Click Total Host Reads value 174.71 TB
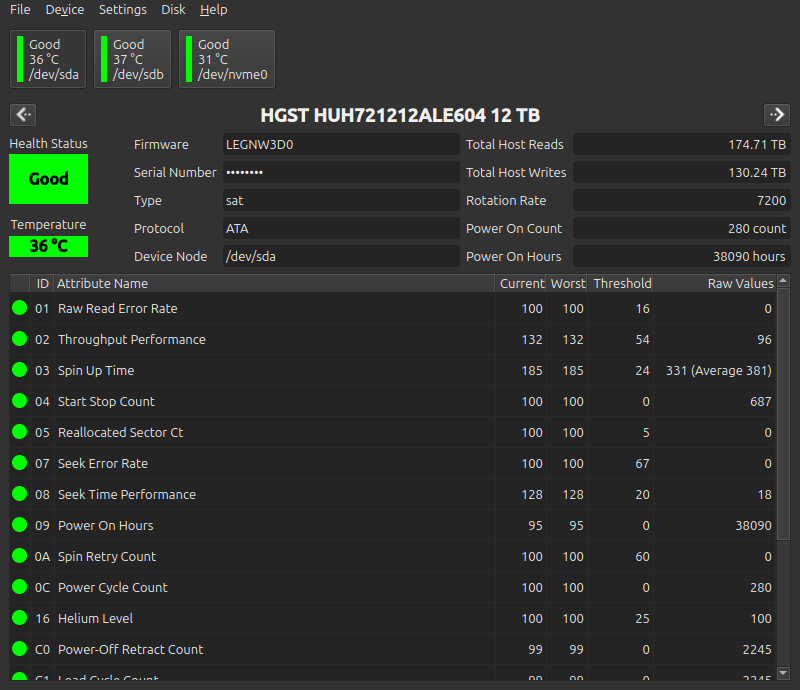Image resolution: width=800 pixels, height=690 pixels. pos(682,144)
